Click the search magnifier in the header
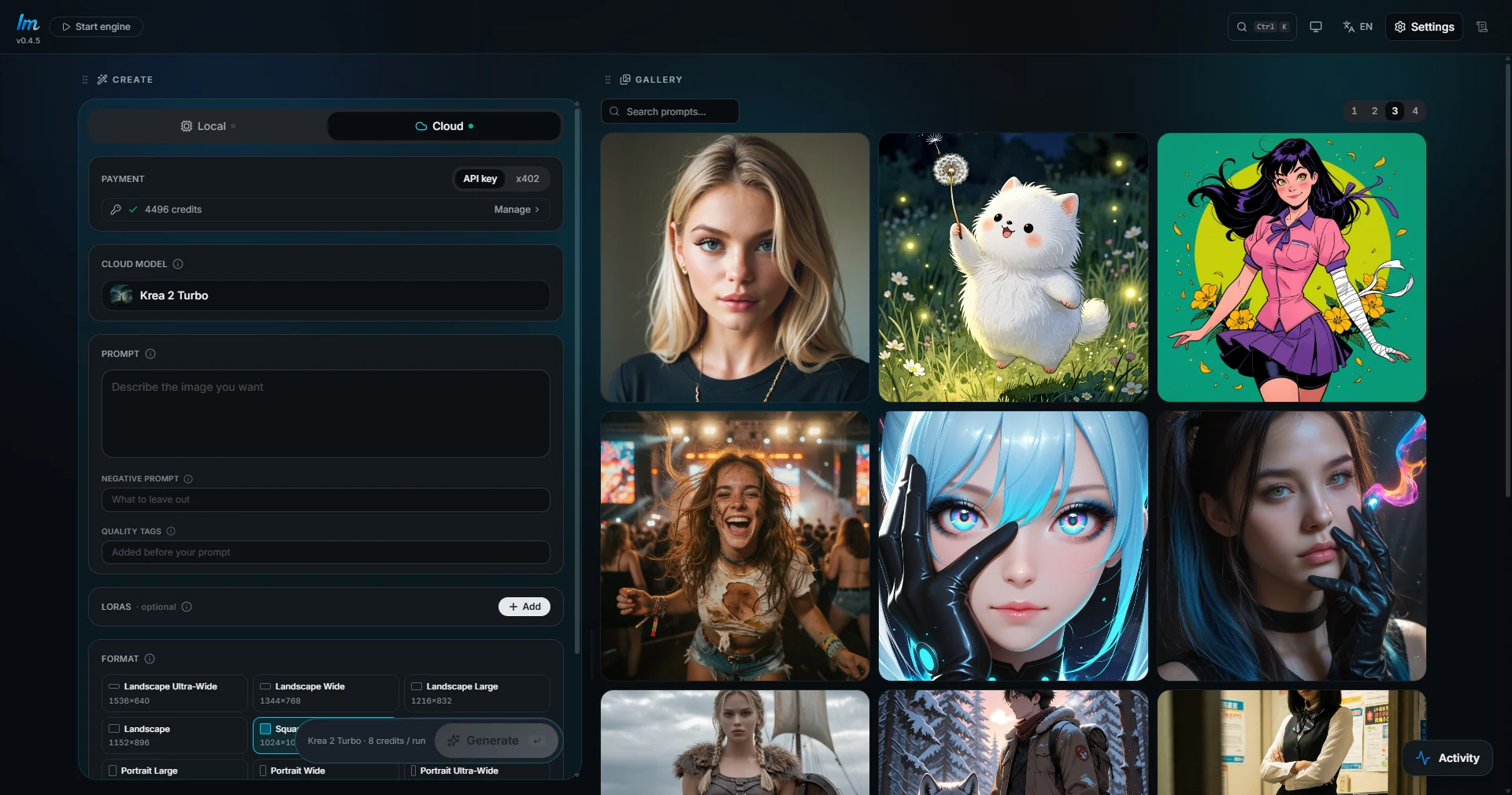The width and height of the screenshot is (1512, 795). click(x=1242, y=27)
